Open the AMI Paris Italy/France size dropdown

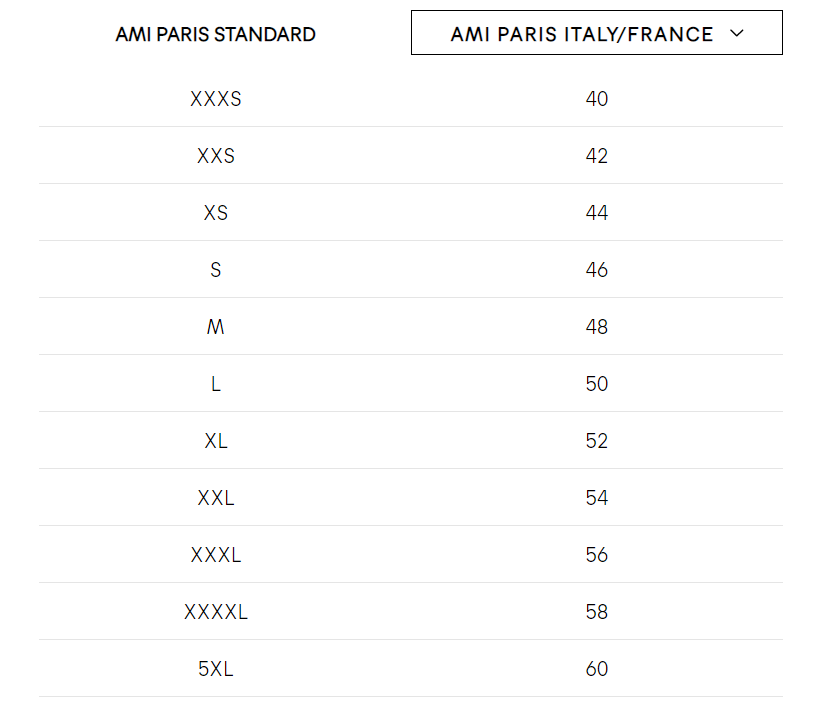point(596,32)
